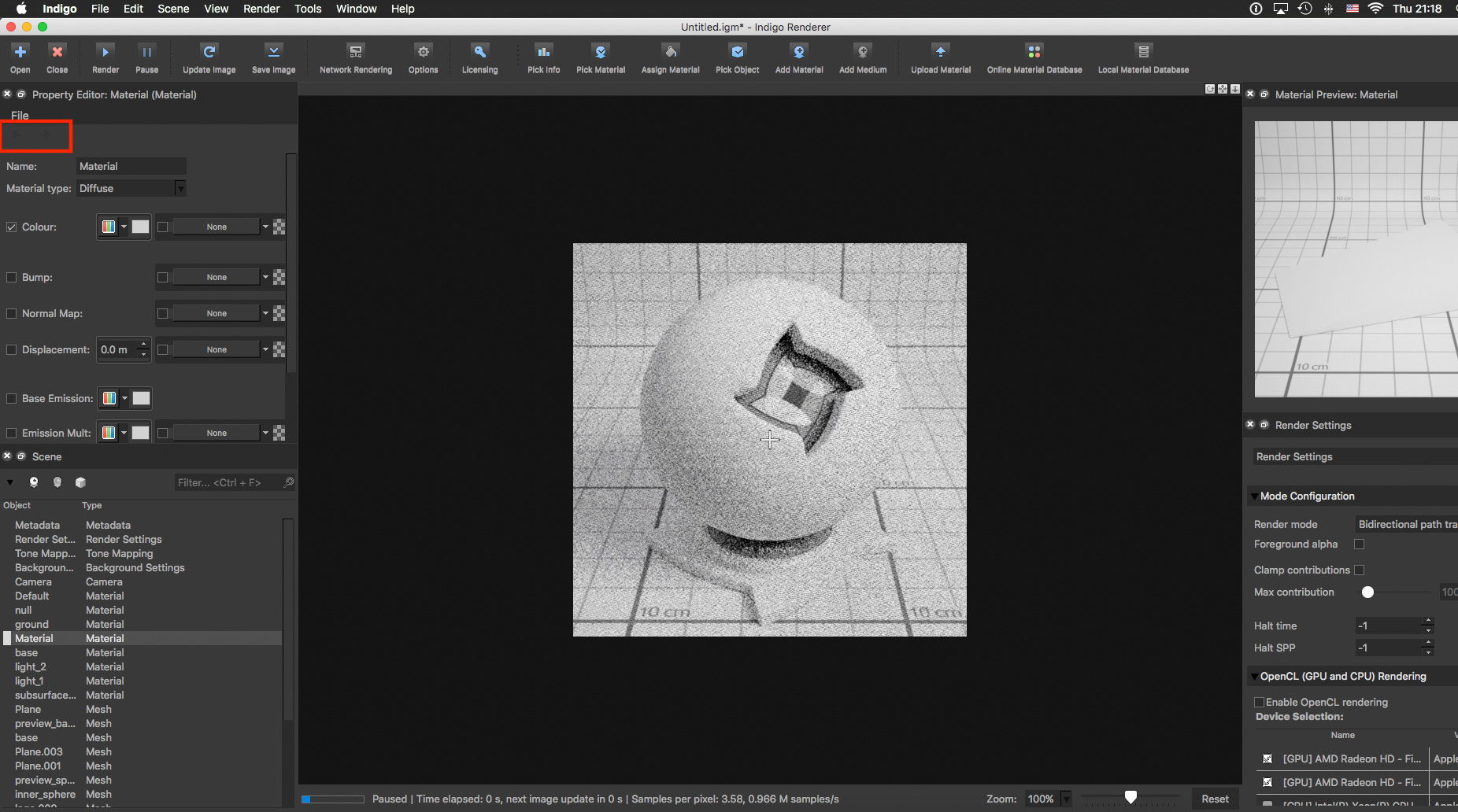Click the Reset zoom button
The height and width of the screenshot is (812, 1458).
[1215, 799]
